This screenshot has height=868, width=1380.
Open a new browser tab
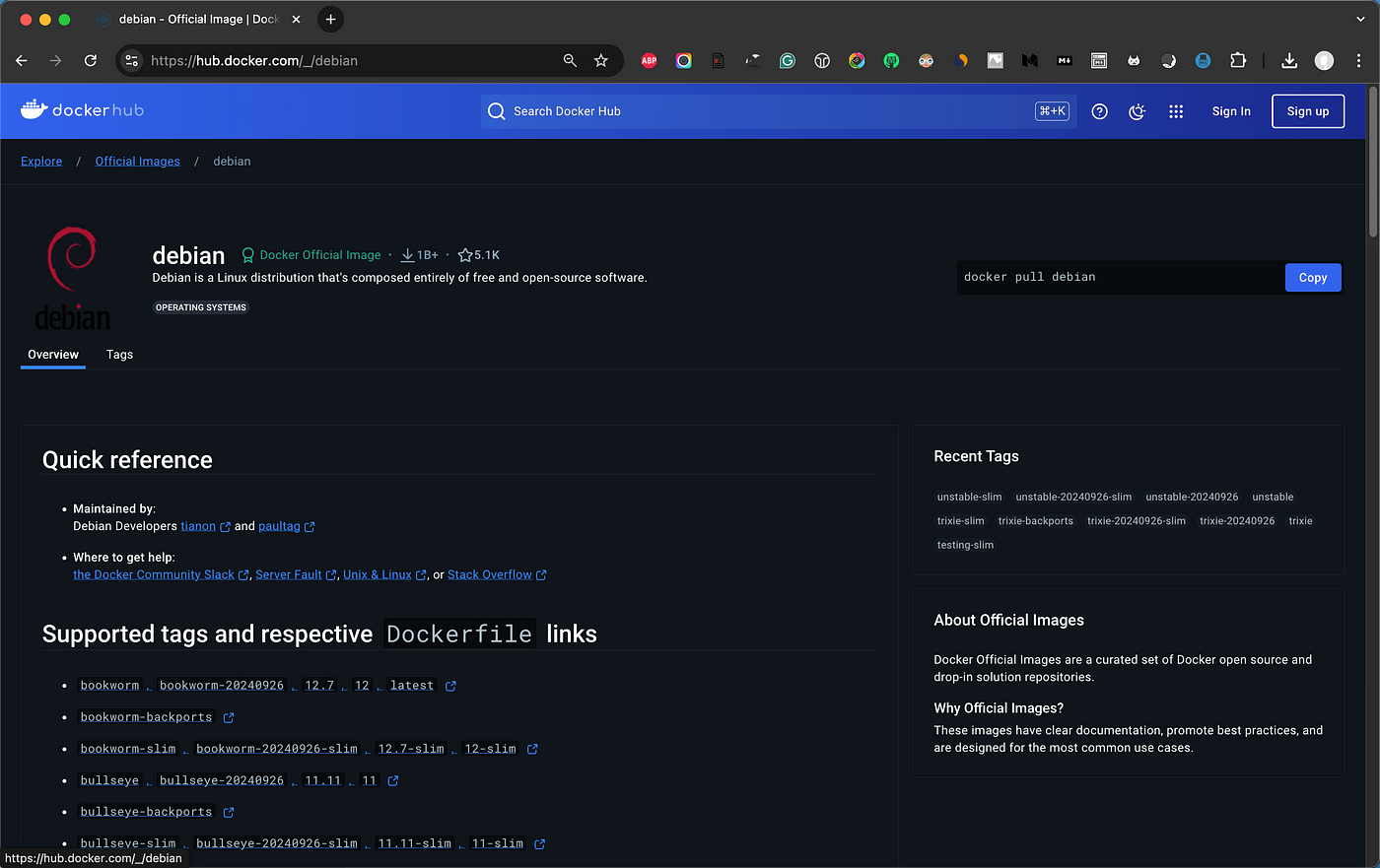click(331, 19)
